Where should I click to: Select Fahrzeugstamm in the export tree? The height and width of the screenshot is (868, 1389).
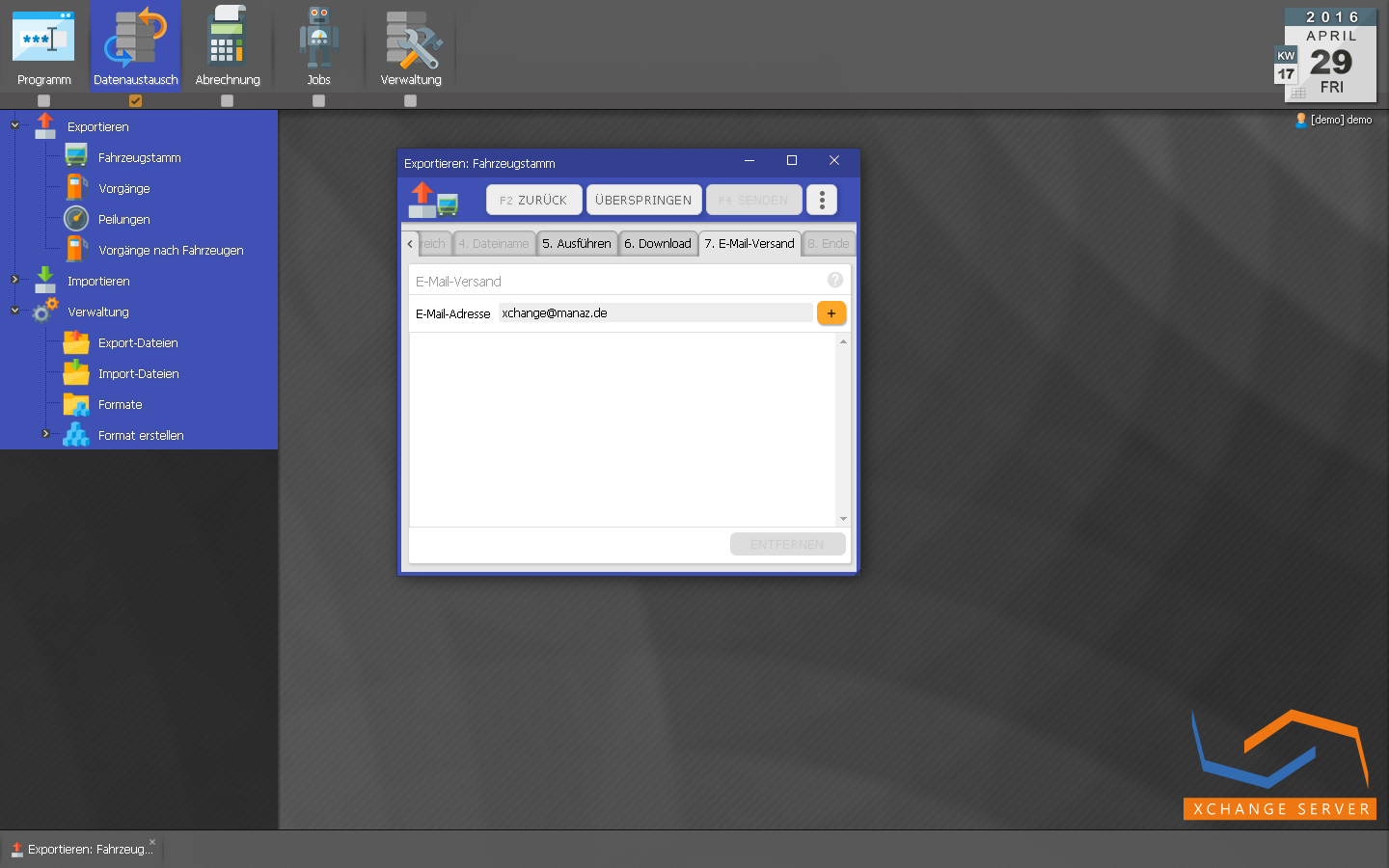pyautogui.click(x=139, y=158)
